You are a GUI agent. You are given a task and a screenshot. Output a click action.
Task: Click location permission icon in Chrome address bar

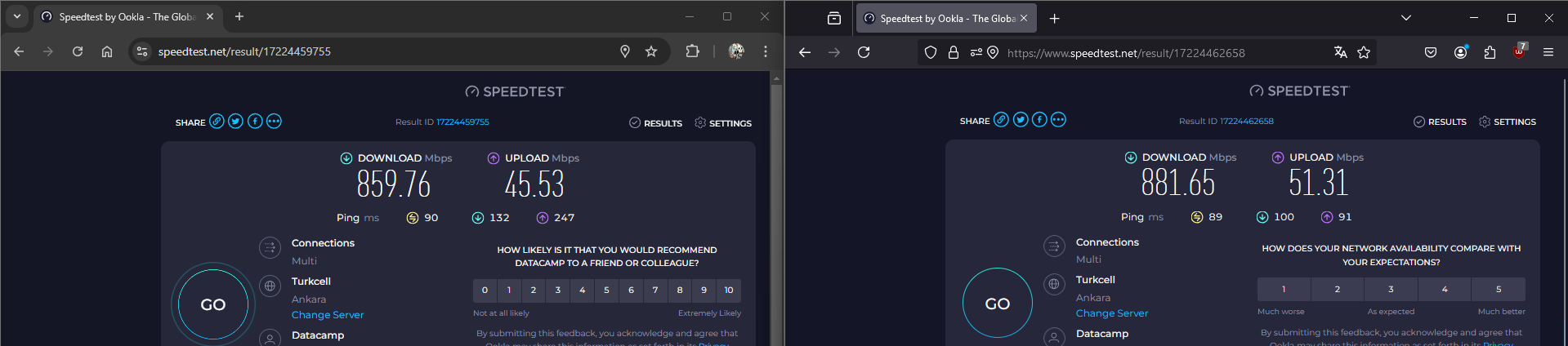(x=625, y=51)
